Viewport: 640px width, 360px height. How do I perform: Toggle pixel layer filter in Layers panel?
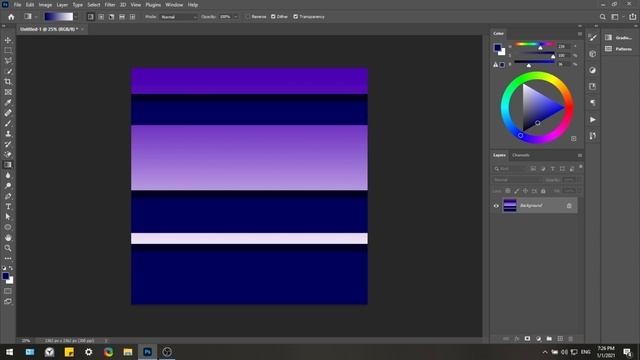click(533, 169)
